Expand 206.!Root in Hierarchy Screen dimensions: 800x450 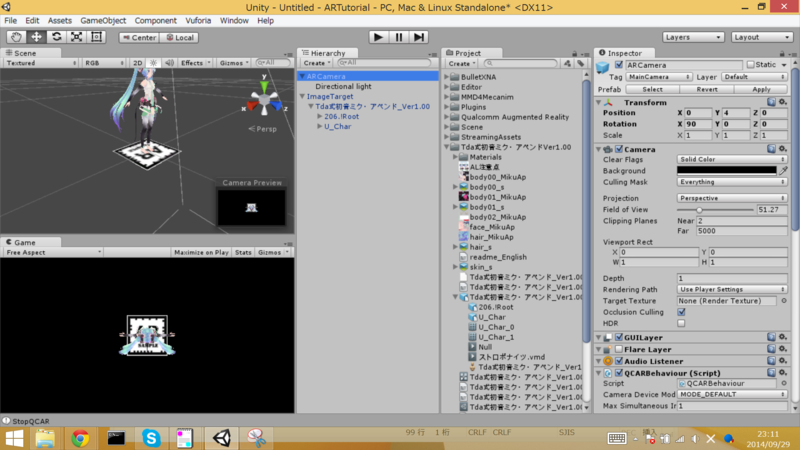click(319, 116)
